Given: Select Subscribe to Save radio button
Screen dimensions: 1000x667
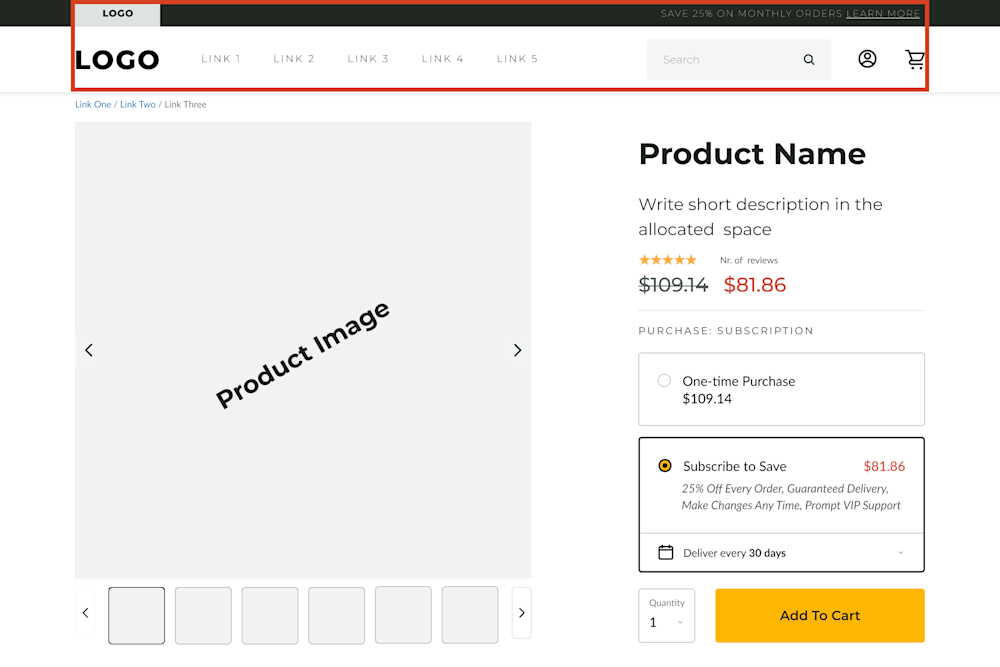Looking at the screenshot, I should 665,466.
